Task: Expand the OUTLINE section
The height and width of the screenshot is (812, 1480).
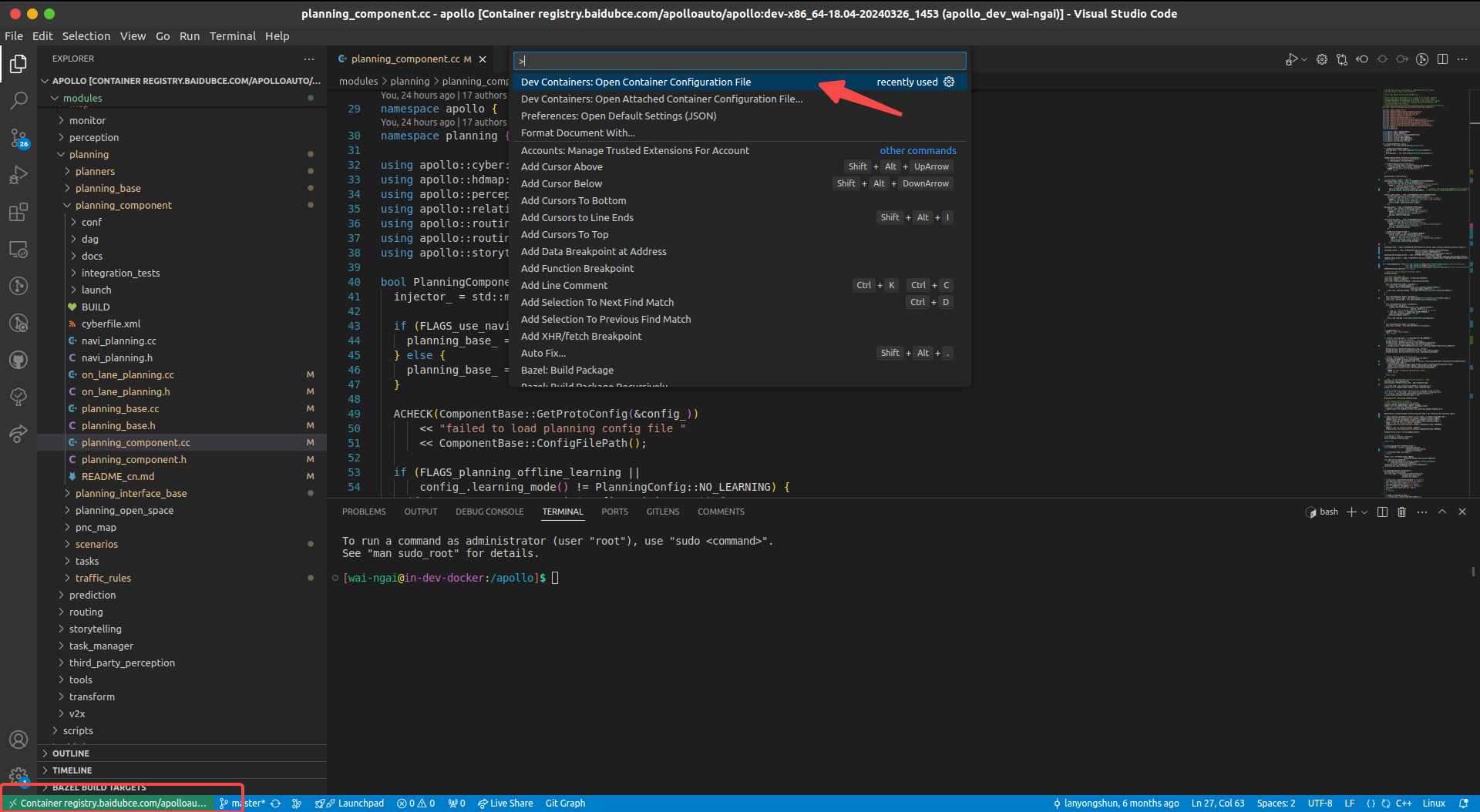Action: click(73, 753)
